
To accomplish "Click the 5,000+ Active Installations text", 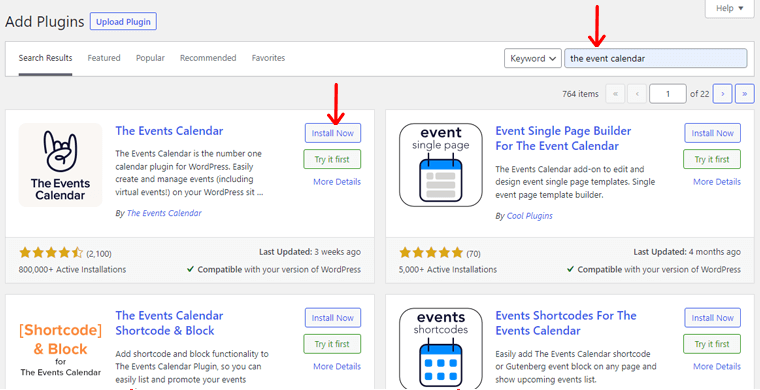I will point(448,269).
